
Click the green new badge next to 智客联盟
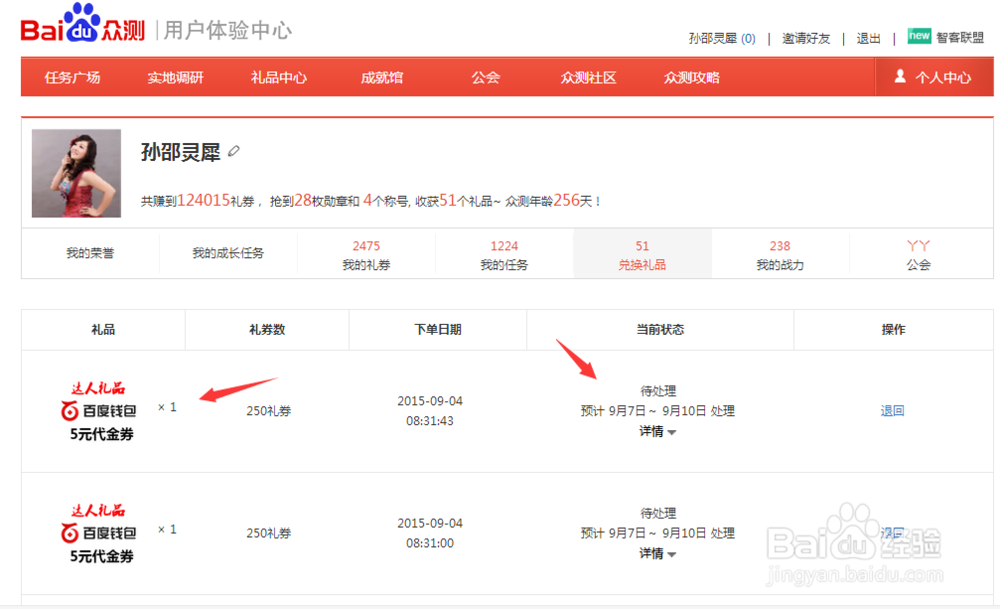point(919,36)
